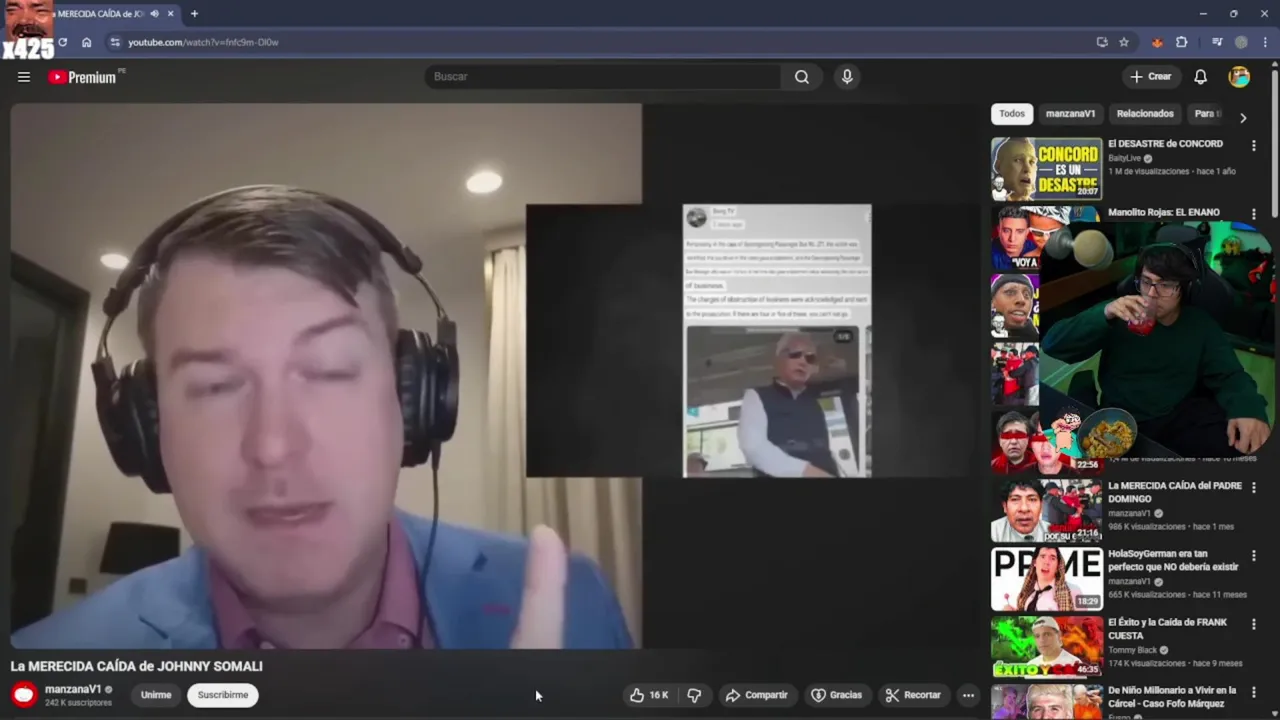This screenshot has width=1280, height=720.
Task: Open the manzanaV1 channel avatar
Action: [24, 694]
